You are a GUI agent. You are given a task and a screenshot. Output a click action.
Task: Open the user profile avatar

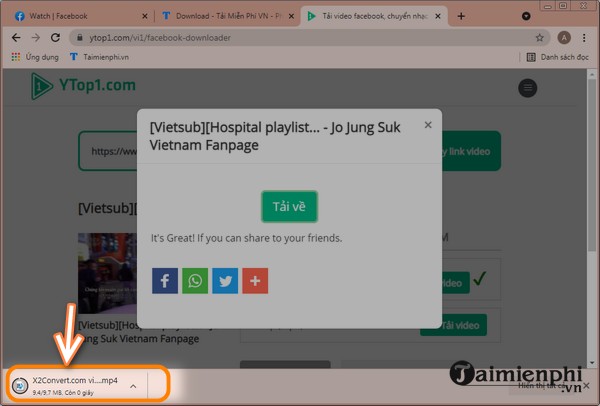pyautogui.click(x=564, y=38)
